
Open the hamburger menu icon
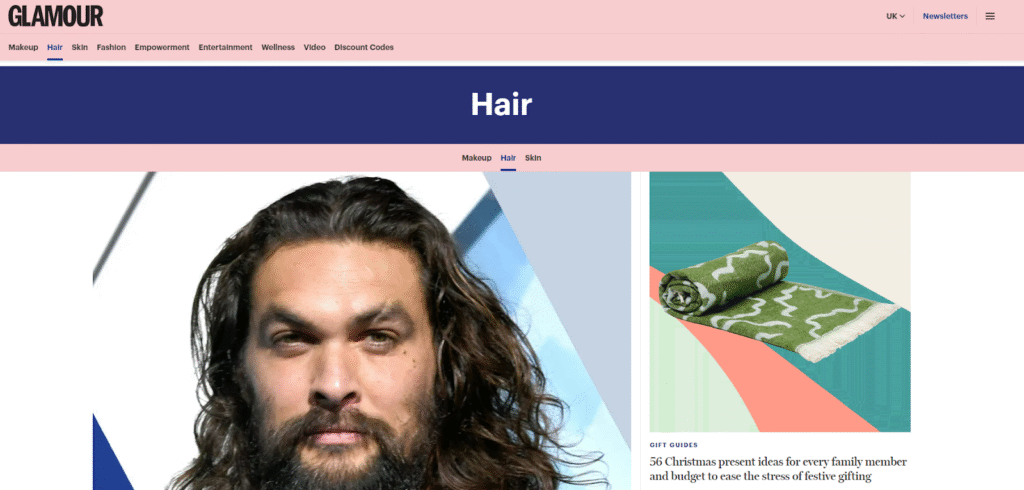click(x=989, y=16)
